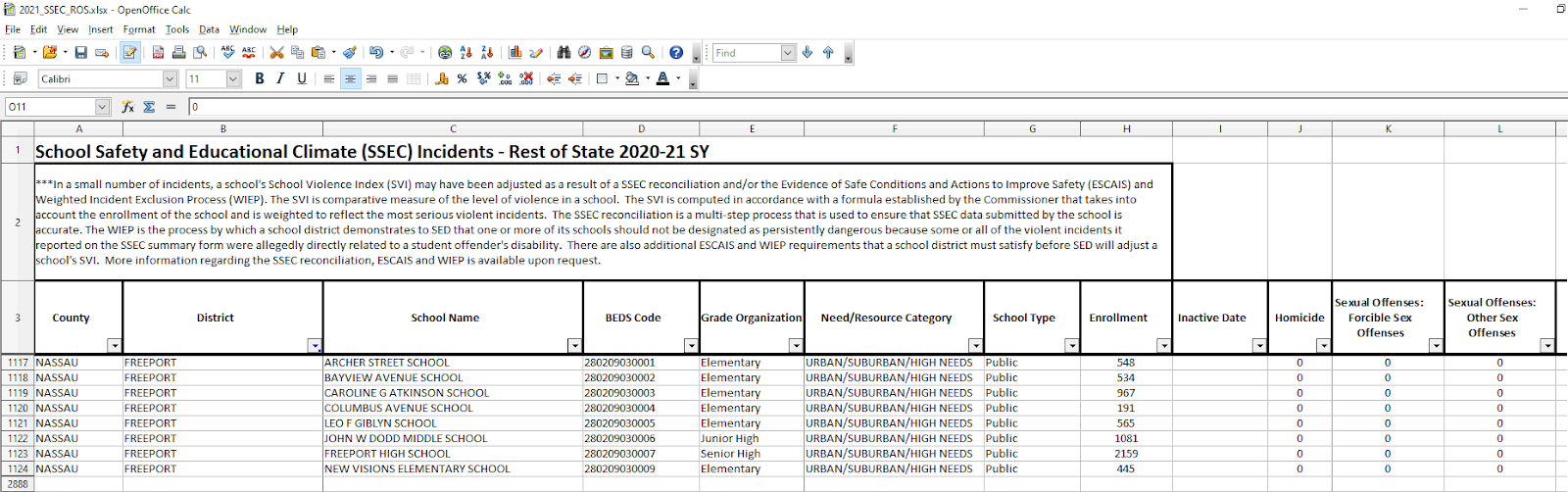Toggle center horizontal alignment
This screenshot has height=492, width=1568.
[350, 78]
